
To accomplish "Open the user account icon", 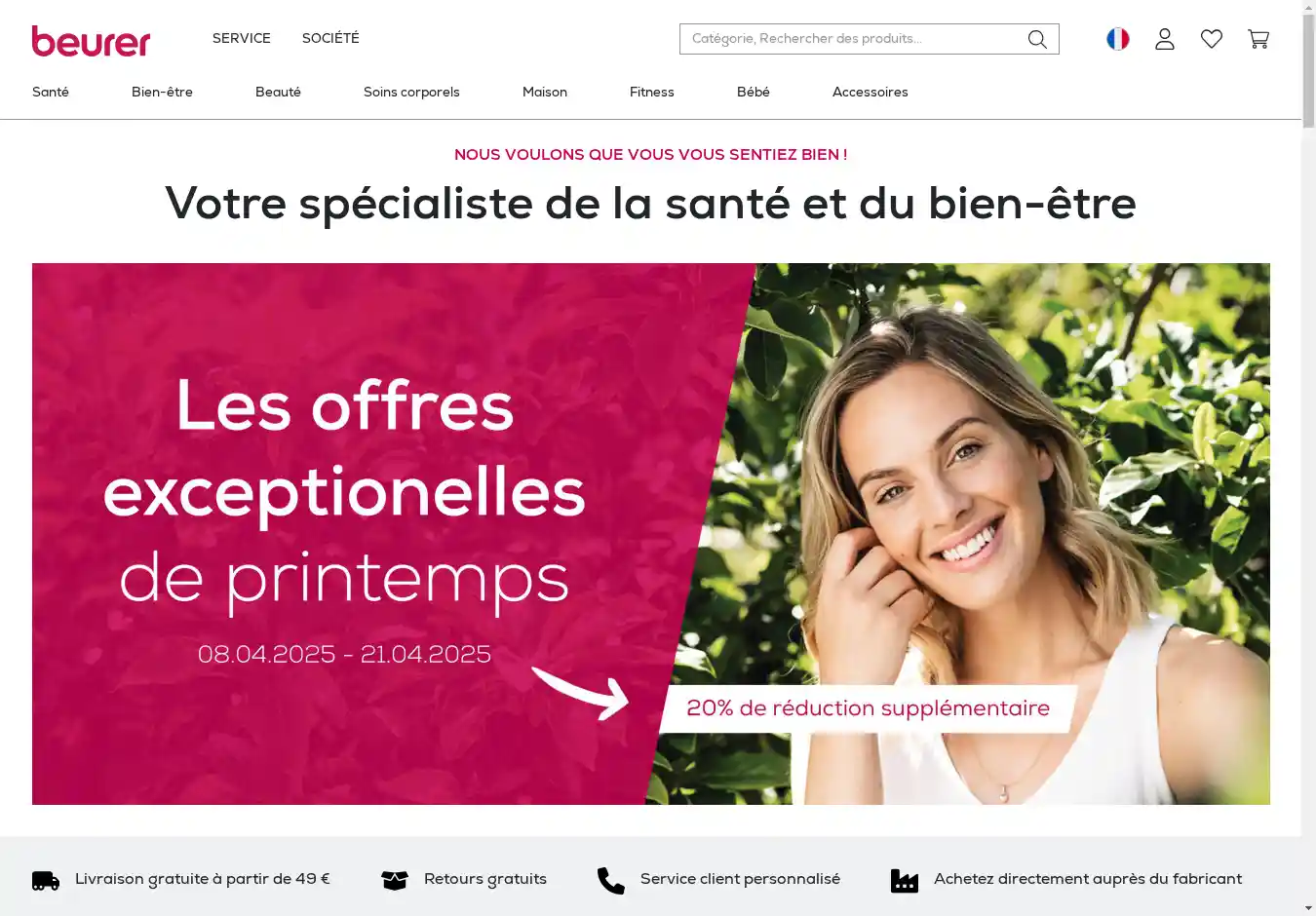I will pos(1165,39).
